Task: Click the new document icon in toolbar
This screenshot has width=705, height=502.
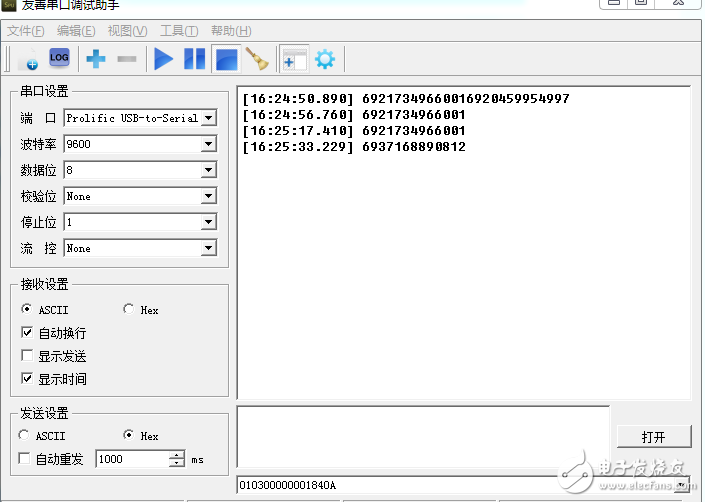Action: (29, 59)
